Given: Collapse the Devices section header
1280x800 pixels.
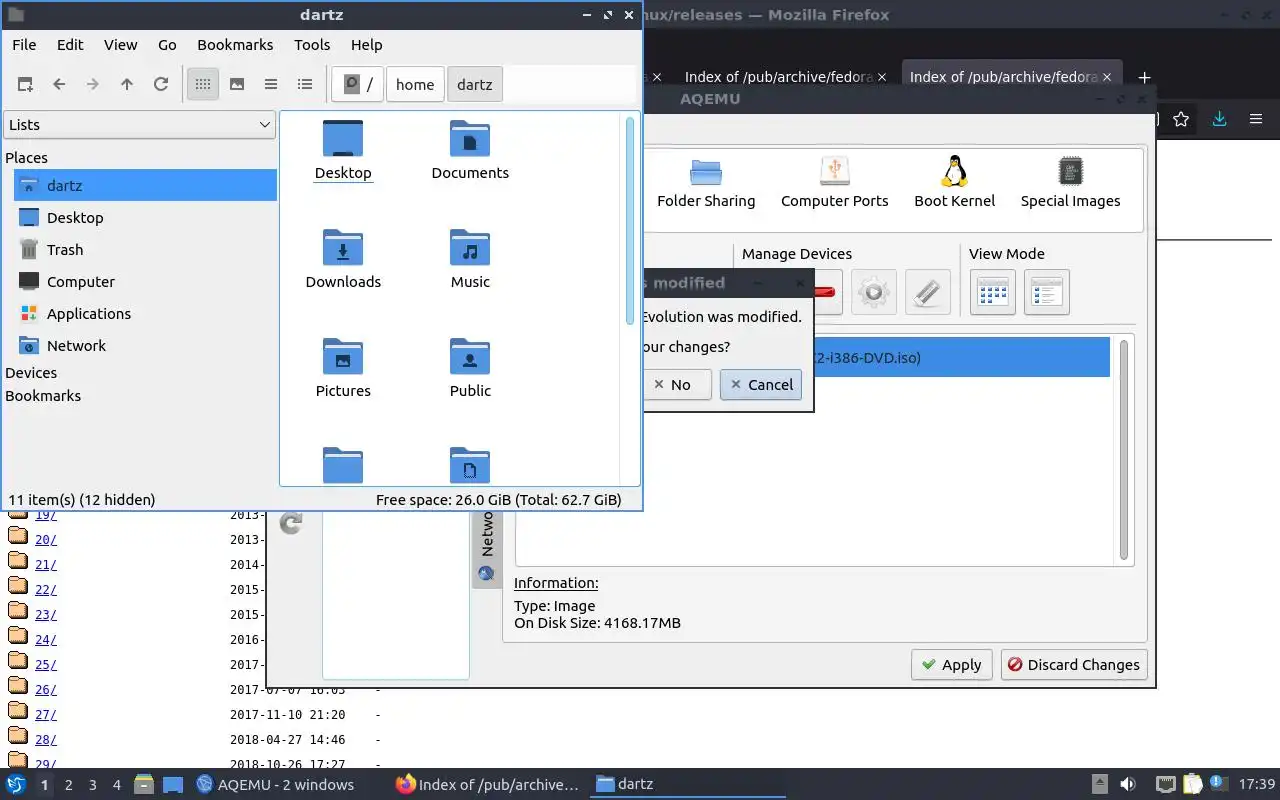Looking at the screenshot, I should click(x=31, y=373).
